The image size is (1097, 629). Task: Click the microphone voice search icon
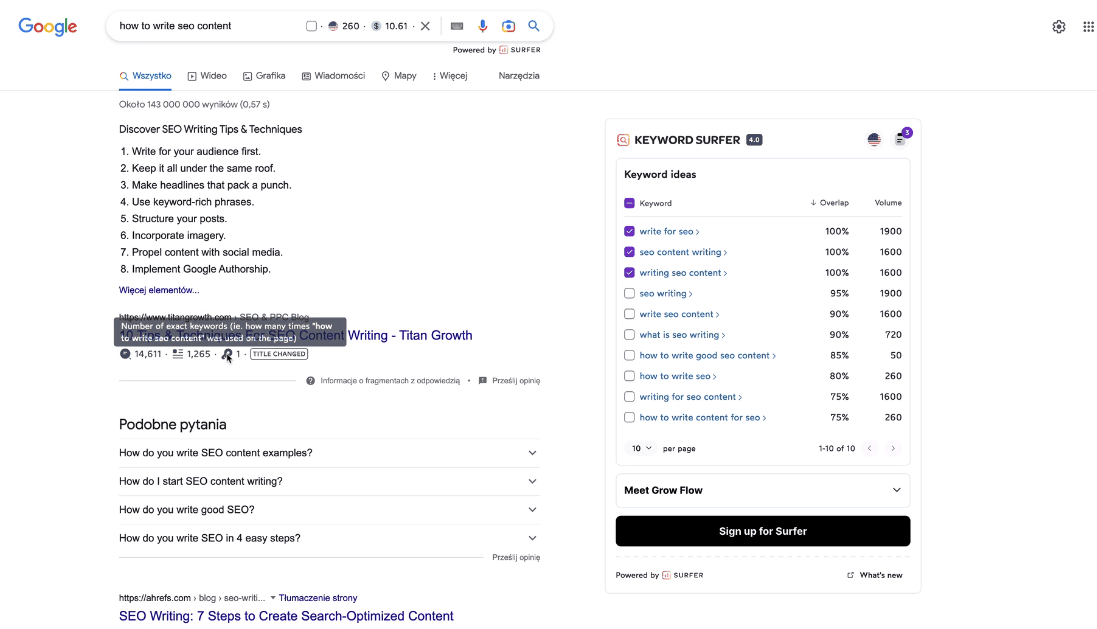point(483,26)
